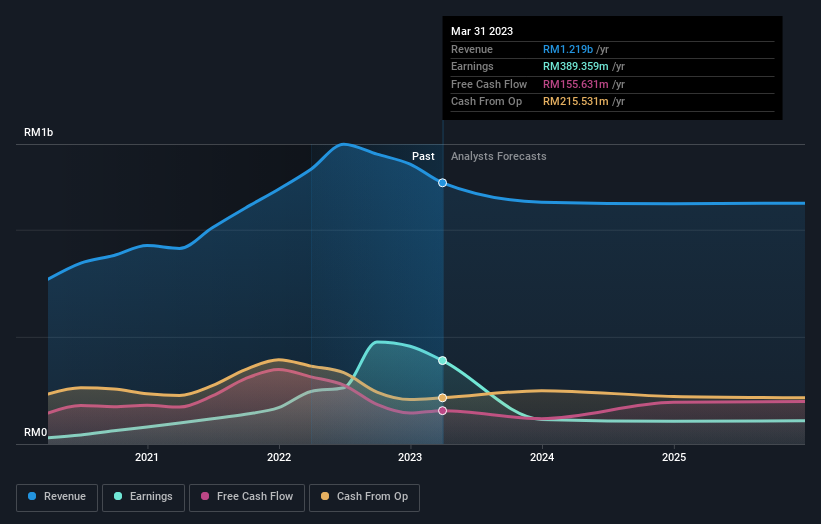Click the 2022 x-axis label
The image size is (821, 524).
pos(279,457)
